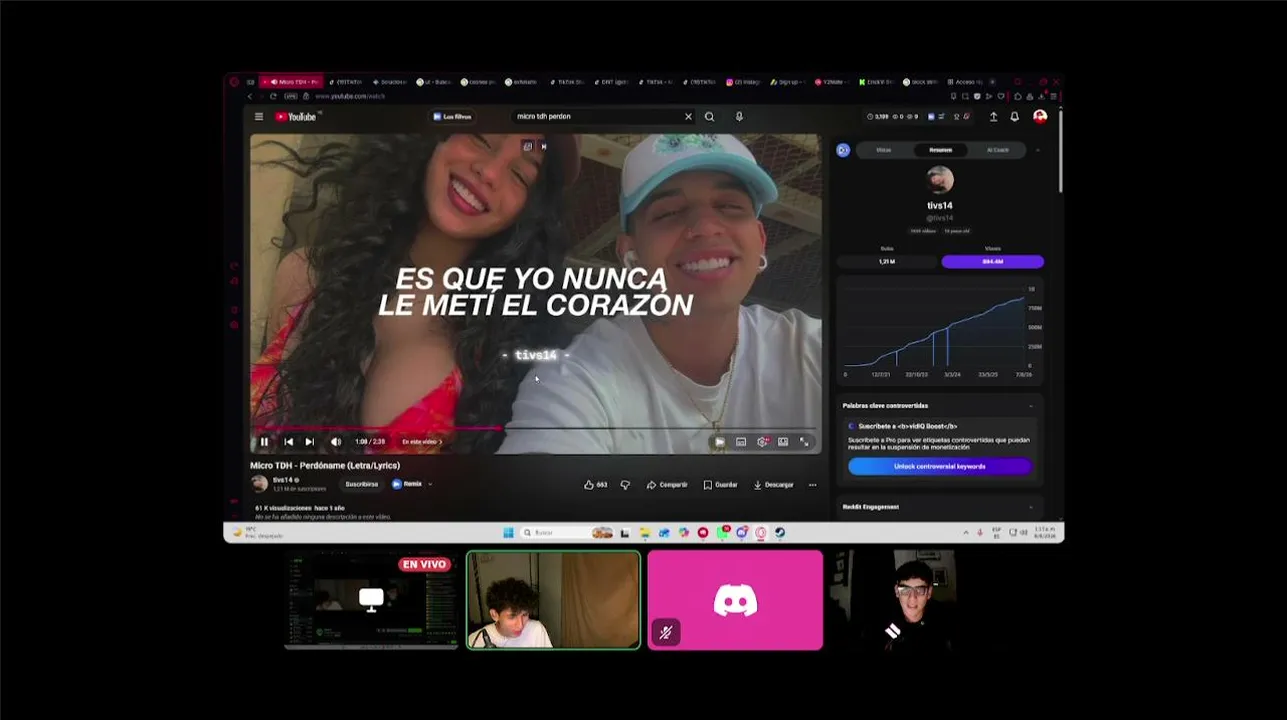Switch to theater mode
The width and height of the screenshot is (1287, 720).
pos(783,442)
